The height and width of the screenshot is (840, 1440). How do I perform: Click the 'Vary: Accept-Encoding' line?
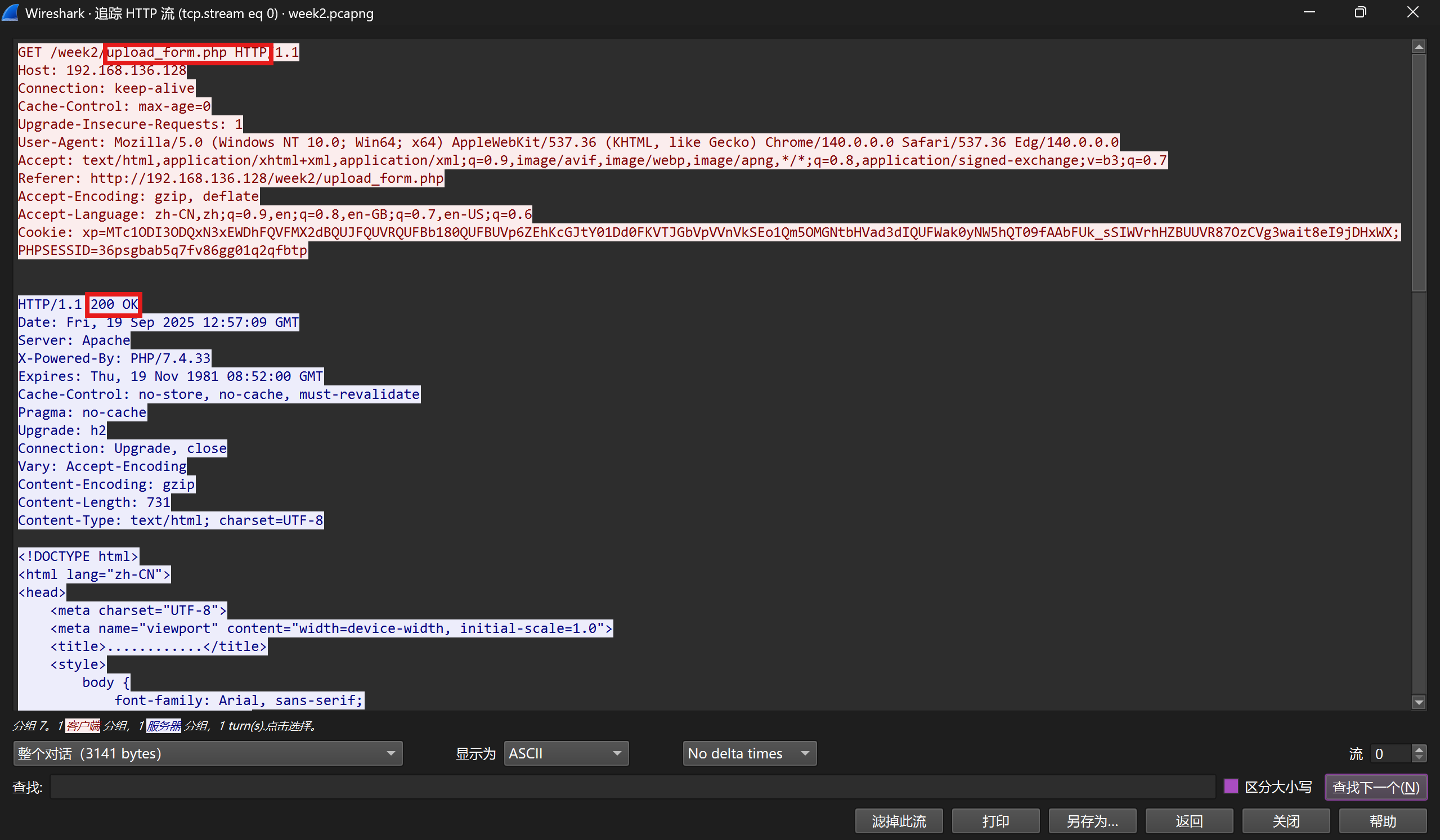point(102,466)
